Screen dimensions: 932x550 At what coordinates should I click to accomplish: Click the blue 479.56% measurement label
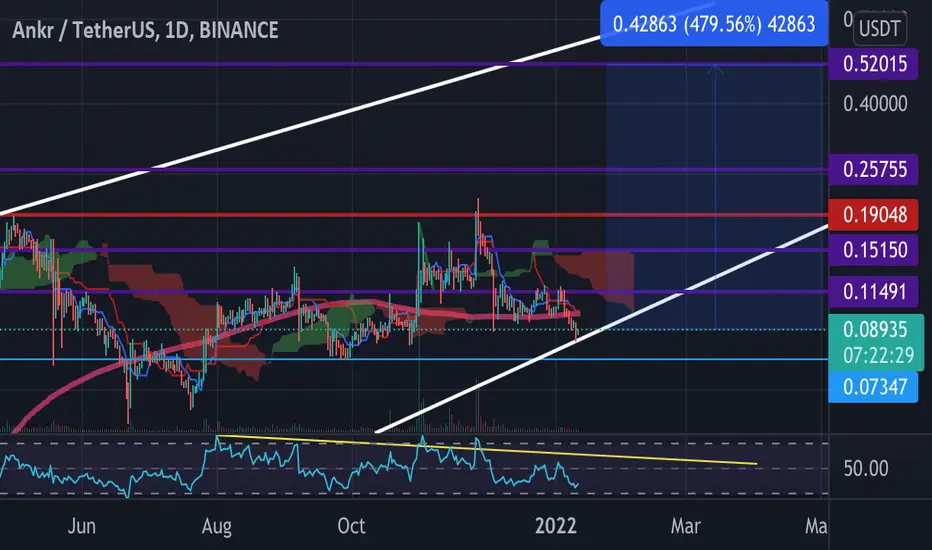[714, 24]
